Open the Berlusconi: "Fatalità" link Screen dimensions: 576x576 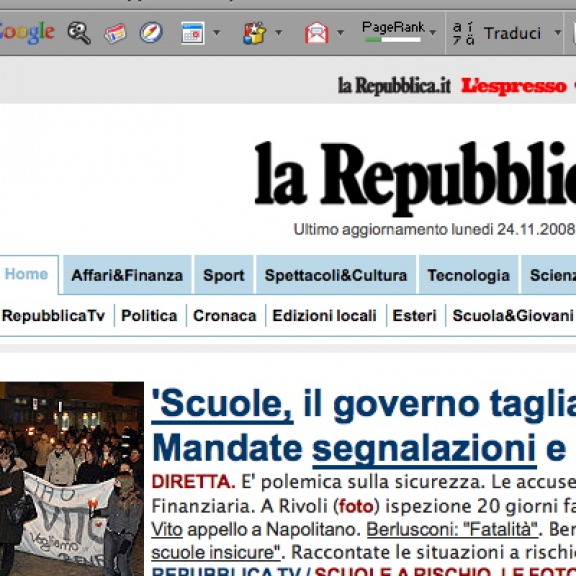[452, 530]
